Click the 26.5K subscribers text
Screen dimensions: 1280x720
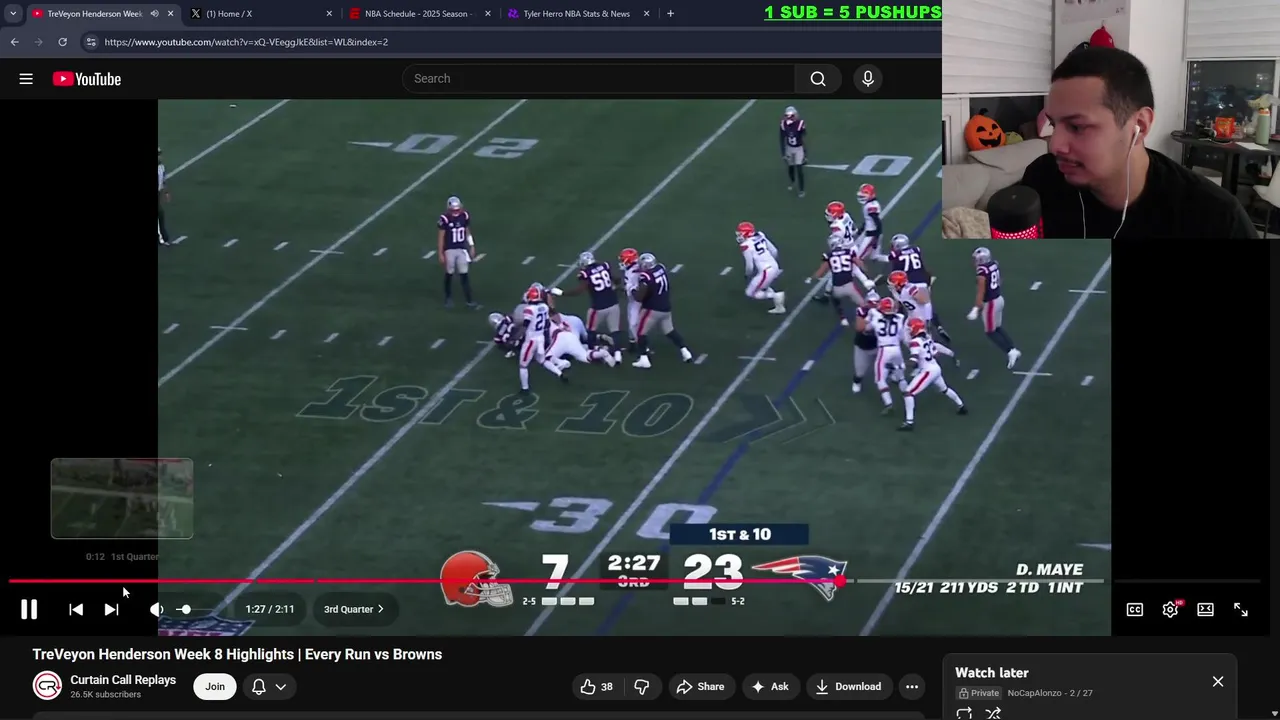(x=105, y=695)
